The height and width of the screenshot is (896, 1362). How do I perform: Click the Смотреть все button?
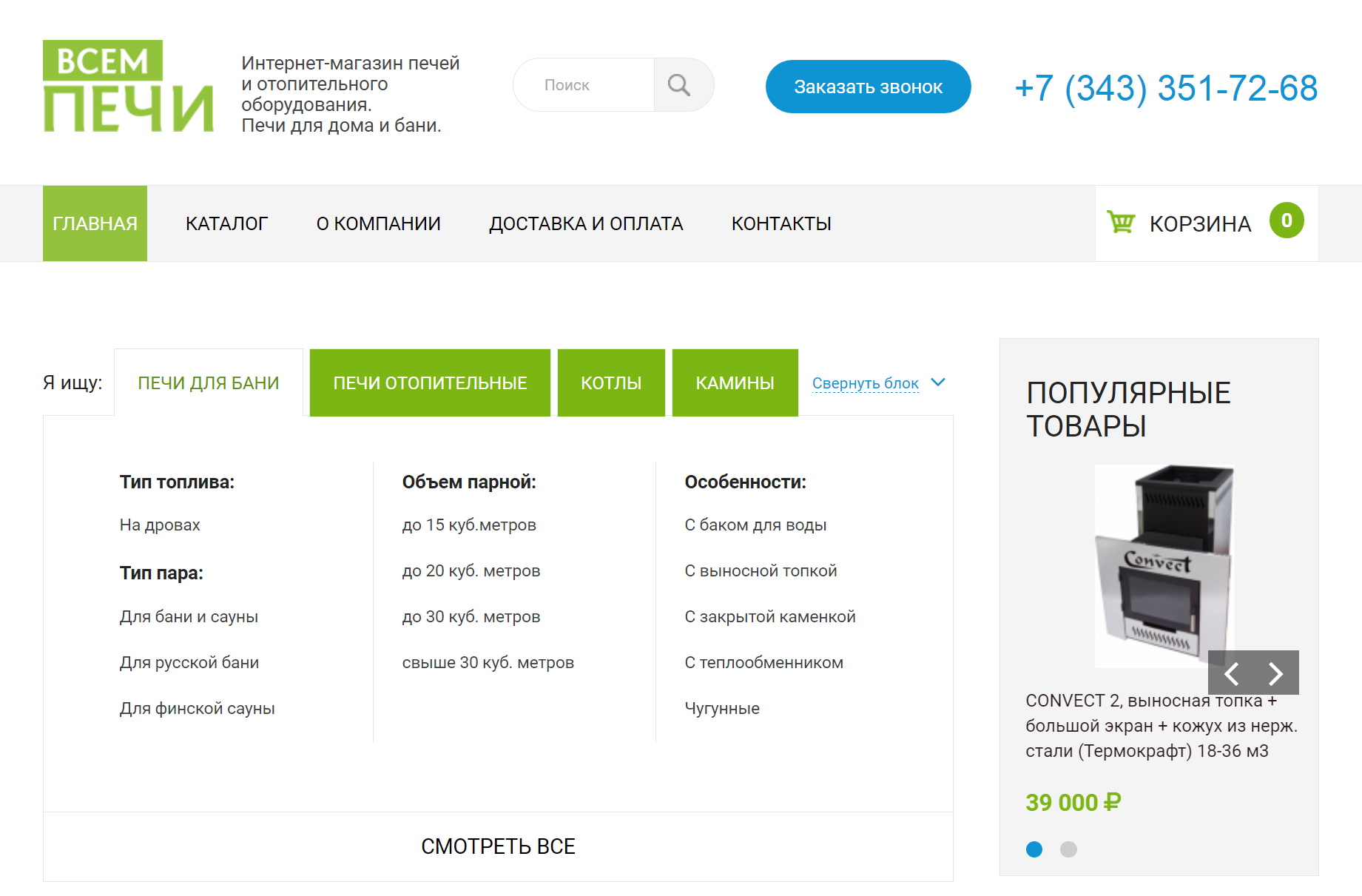point(498,846)
